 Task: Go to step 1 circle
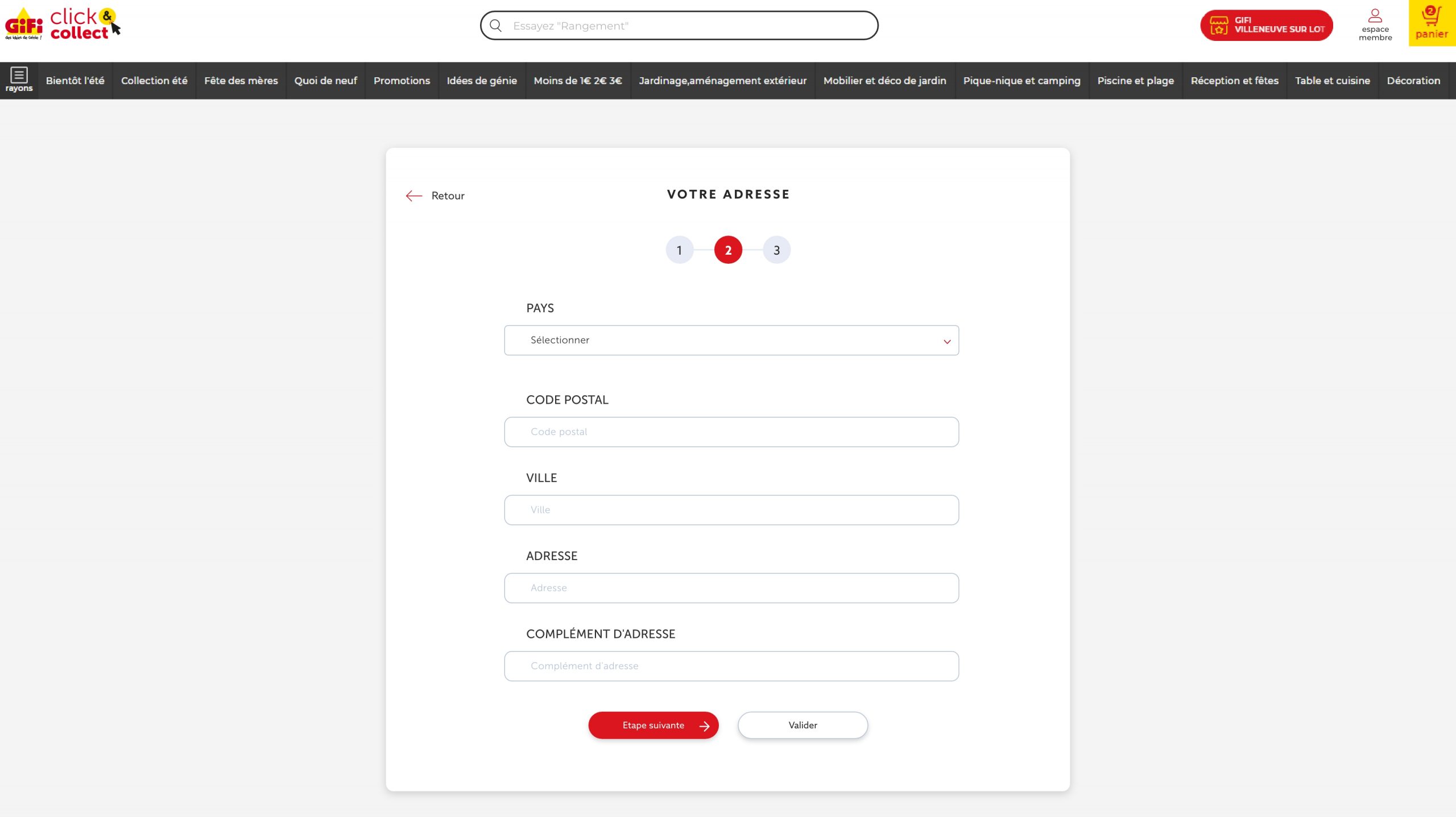[x=679, y=250]
